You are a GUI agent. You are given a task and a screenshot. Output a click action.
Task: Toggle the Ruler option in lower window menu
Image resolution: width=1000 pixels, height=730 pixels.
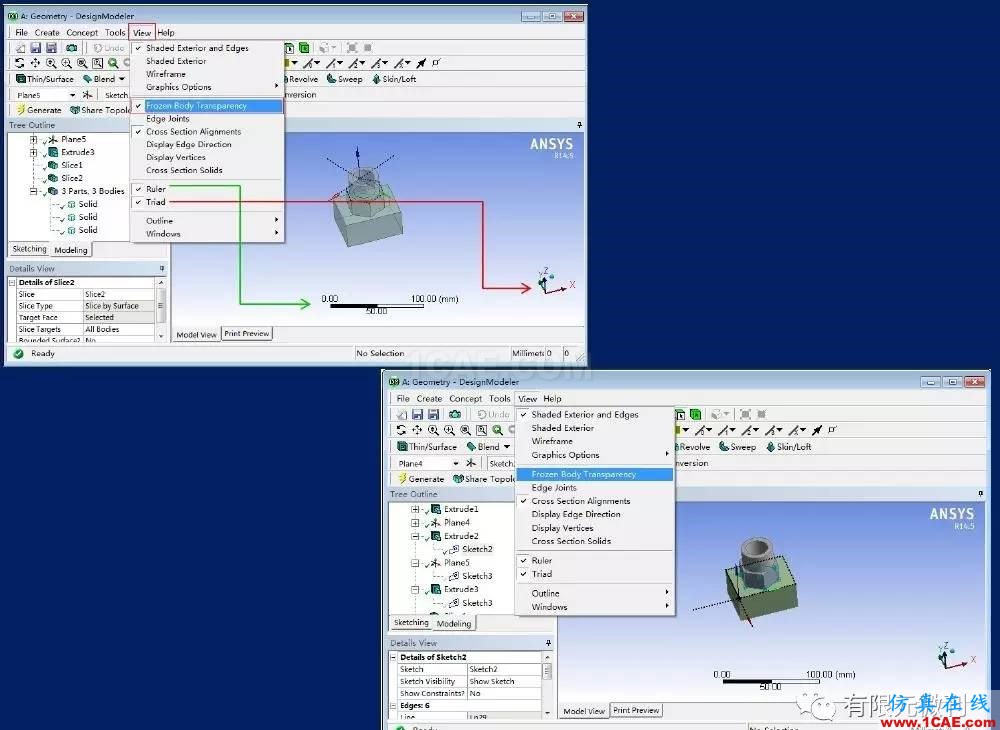[x=594, y=560]
